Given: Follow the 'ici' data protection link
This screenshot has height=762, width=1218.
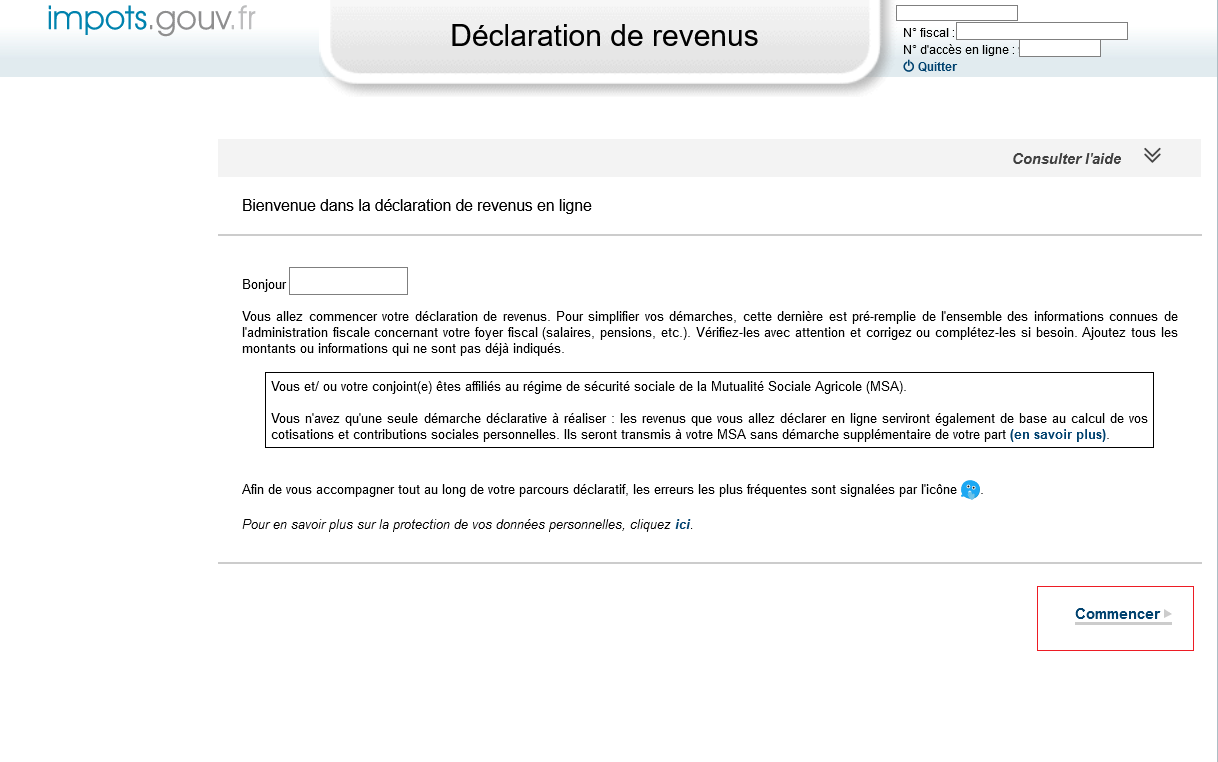Looking at the screenshot, I should (682, 524).
